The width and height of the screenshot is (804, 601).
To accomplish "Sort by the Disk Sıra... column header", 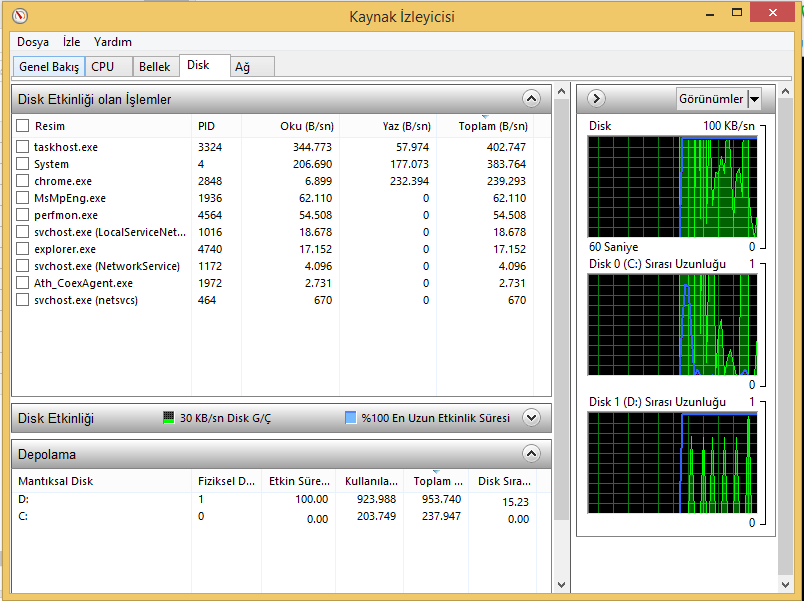I will (504, 481).
